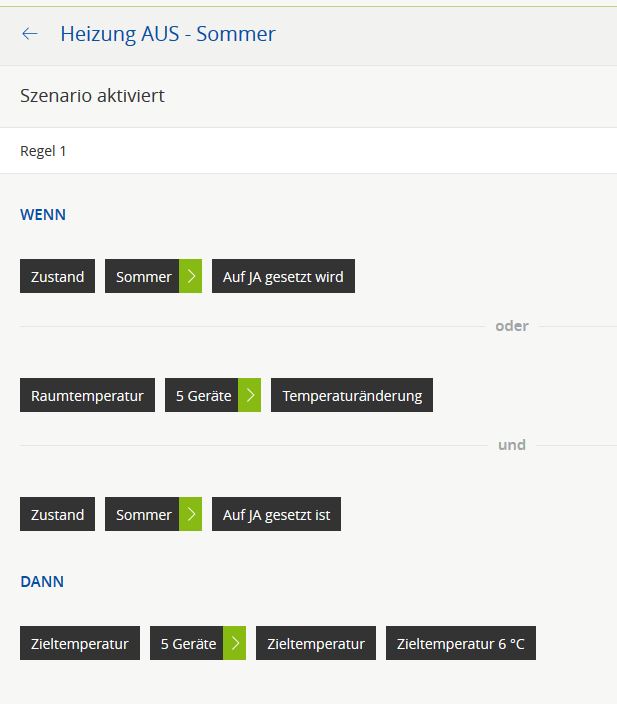
Task: Click the 'Auf JA gesetzt ist' condition
Action: pos(276,515)
